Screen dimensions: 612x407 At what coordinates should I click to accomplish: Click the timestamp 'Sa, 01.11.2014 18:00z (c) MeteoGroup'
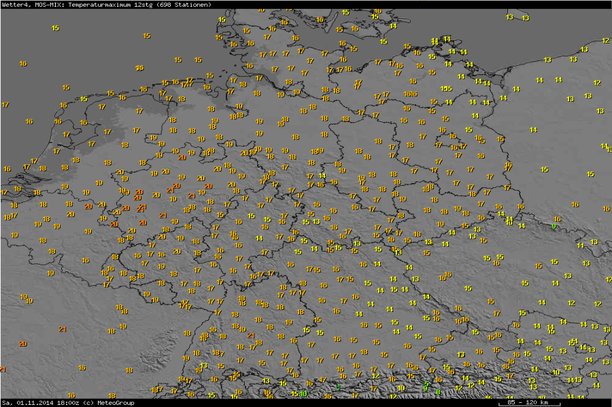tap(68, 403)
